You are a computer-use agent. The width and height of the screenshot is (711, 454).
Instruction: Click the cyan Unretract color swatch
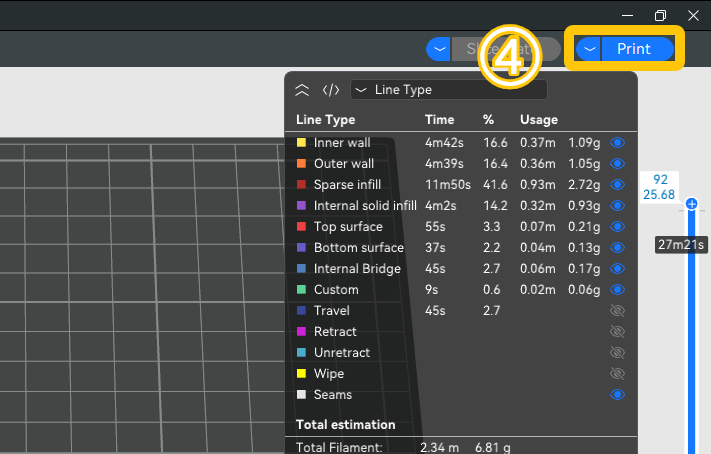click(x=301, y=352)
